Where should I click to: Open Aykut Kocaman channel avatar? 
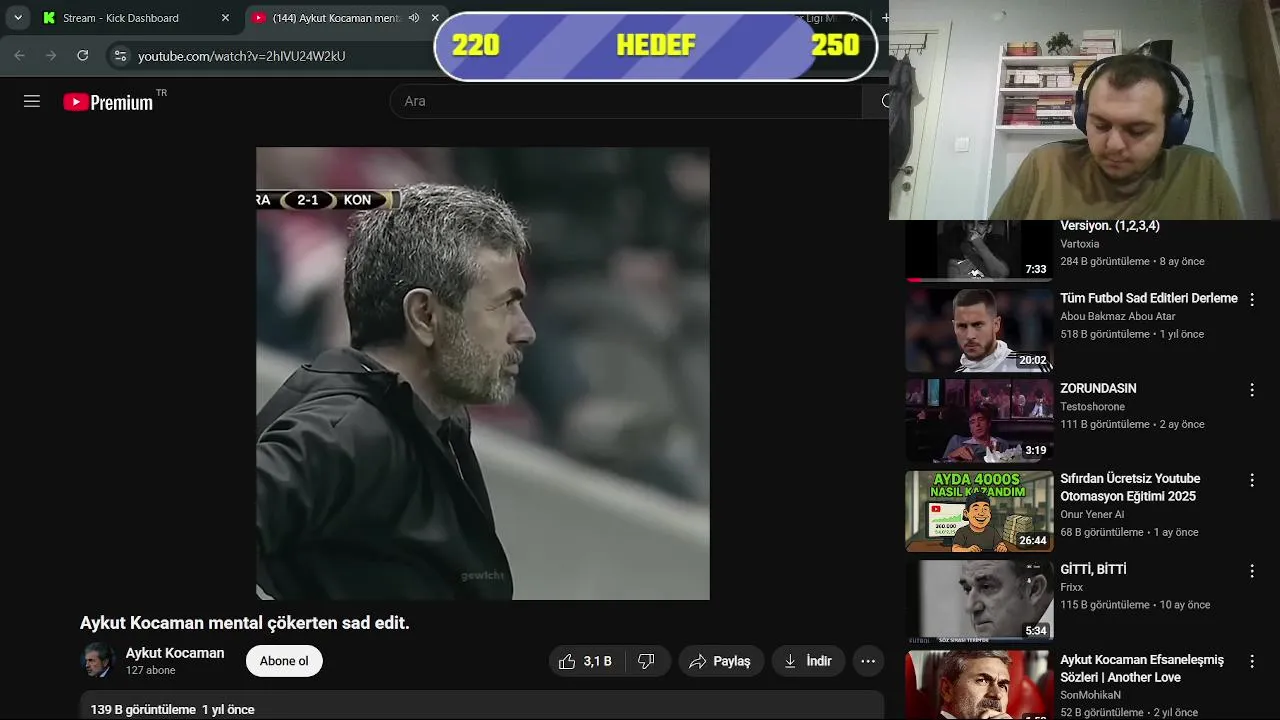98,661
